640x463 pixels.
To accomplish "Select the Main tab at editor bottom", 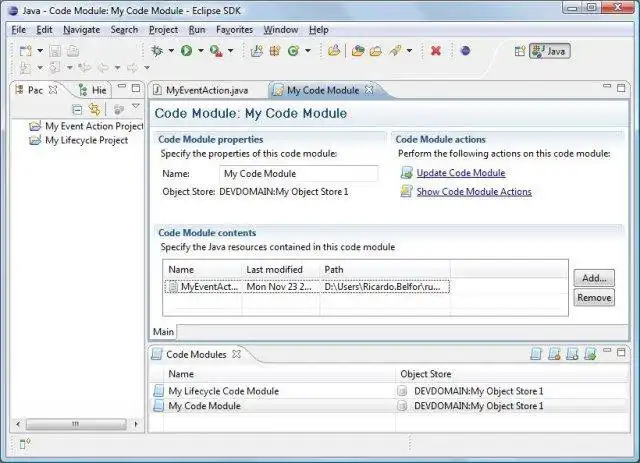I will [x=163, y=332].
